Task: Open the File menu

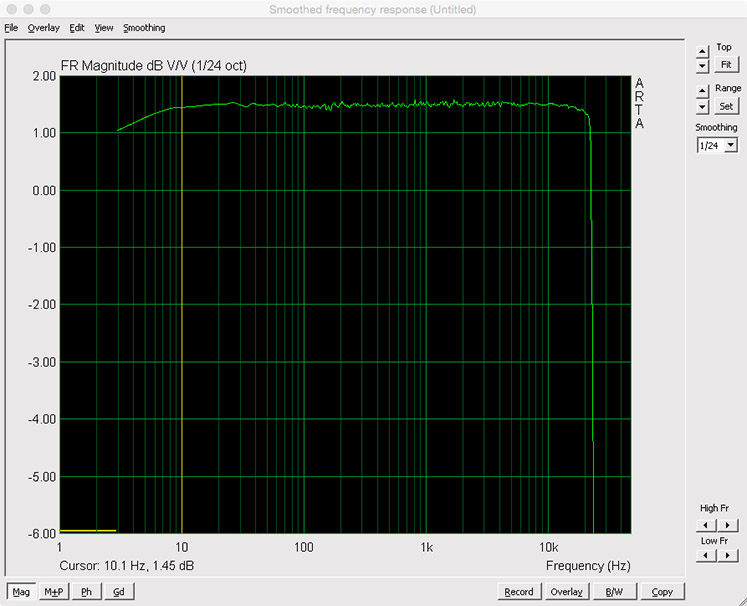Action: [11, 28]
